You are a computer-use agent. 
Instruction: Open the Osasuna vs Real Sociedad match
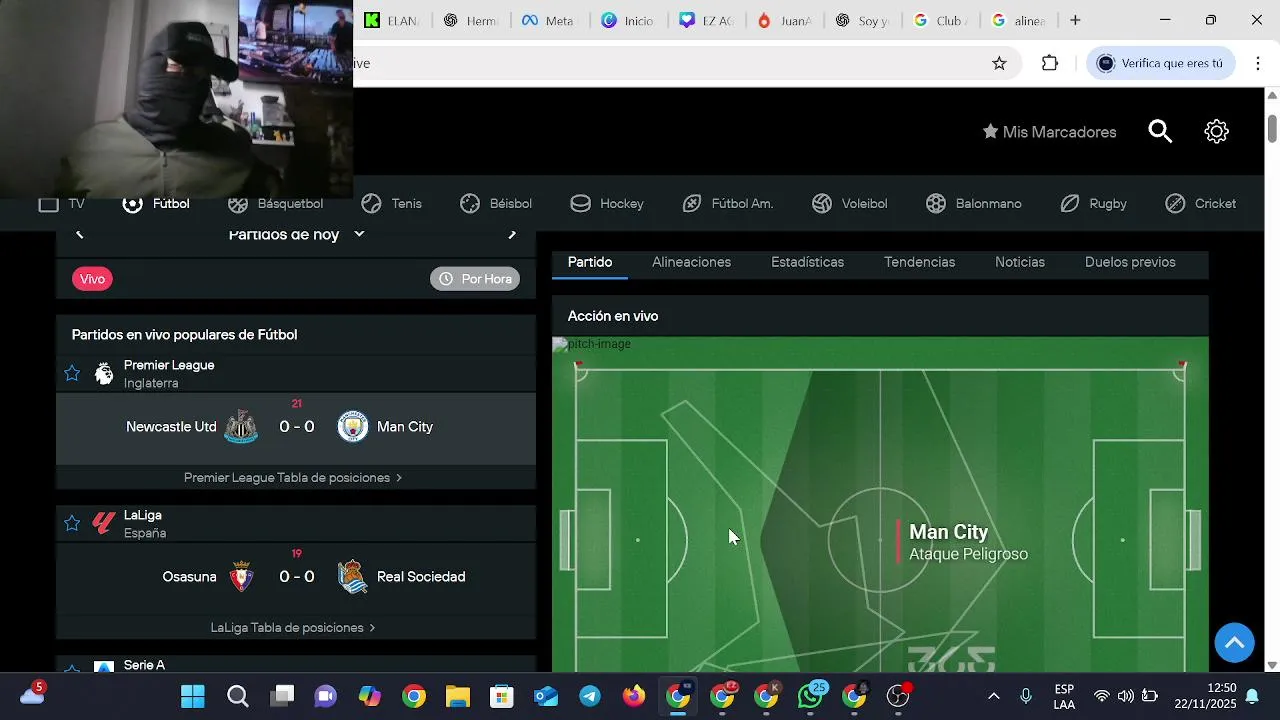pyautogui.click(x=296, y=578)
